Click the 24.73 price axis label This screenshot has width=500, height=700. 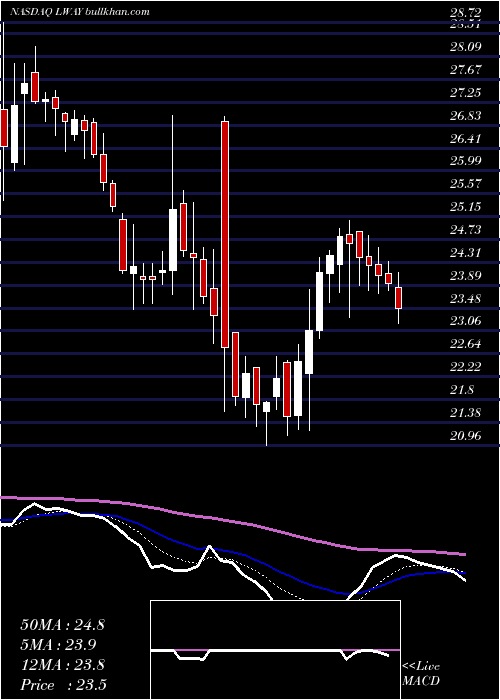(x=466, y=230)
